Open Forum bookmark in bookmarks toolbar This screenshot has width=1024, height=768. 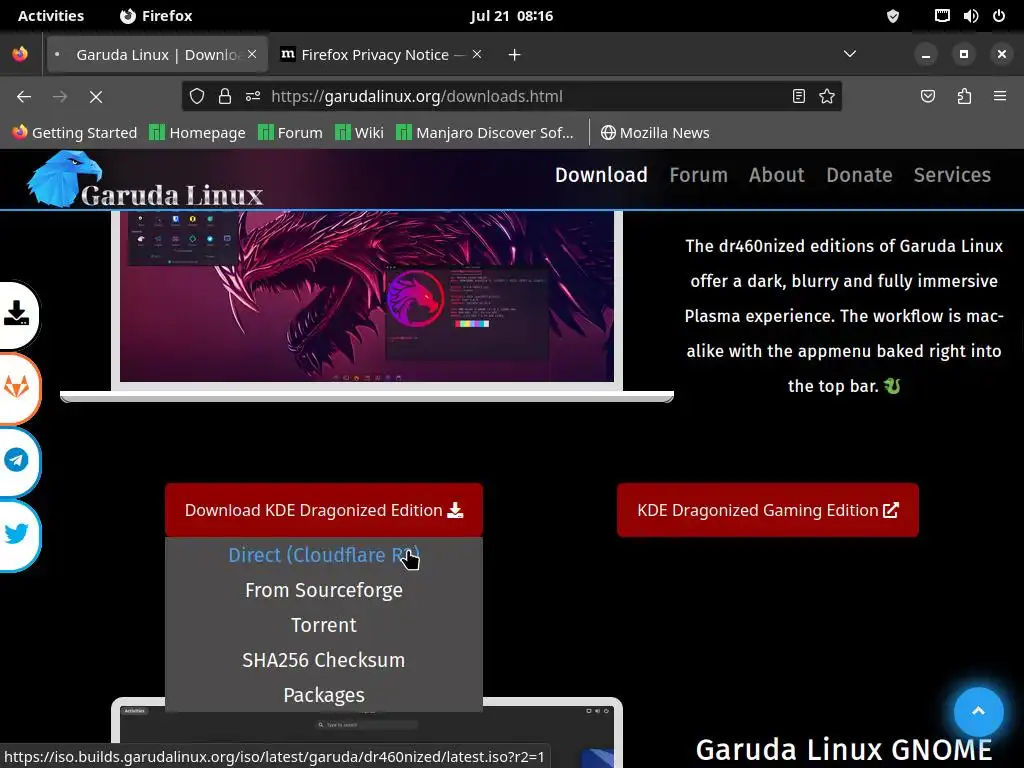pyautogui.click(x=291, y=133)
